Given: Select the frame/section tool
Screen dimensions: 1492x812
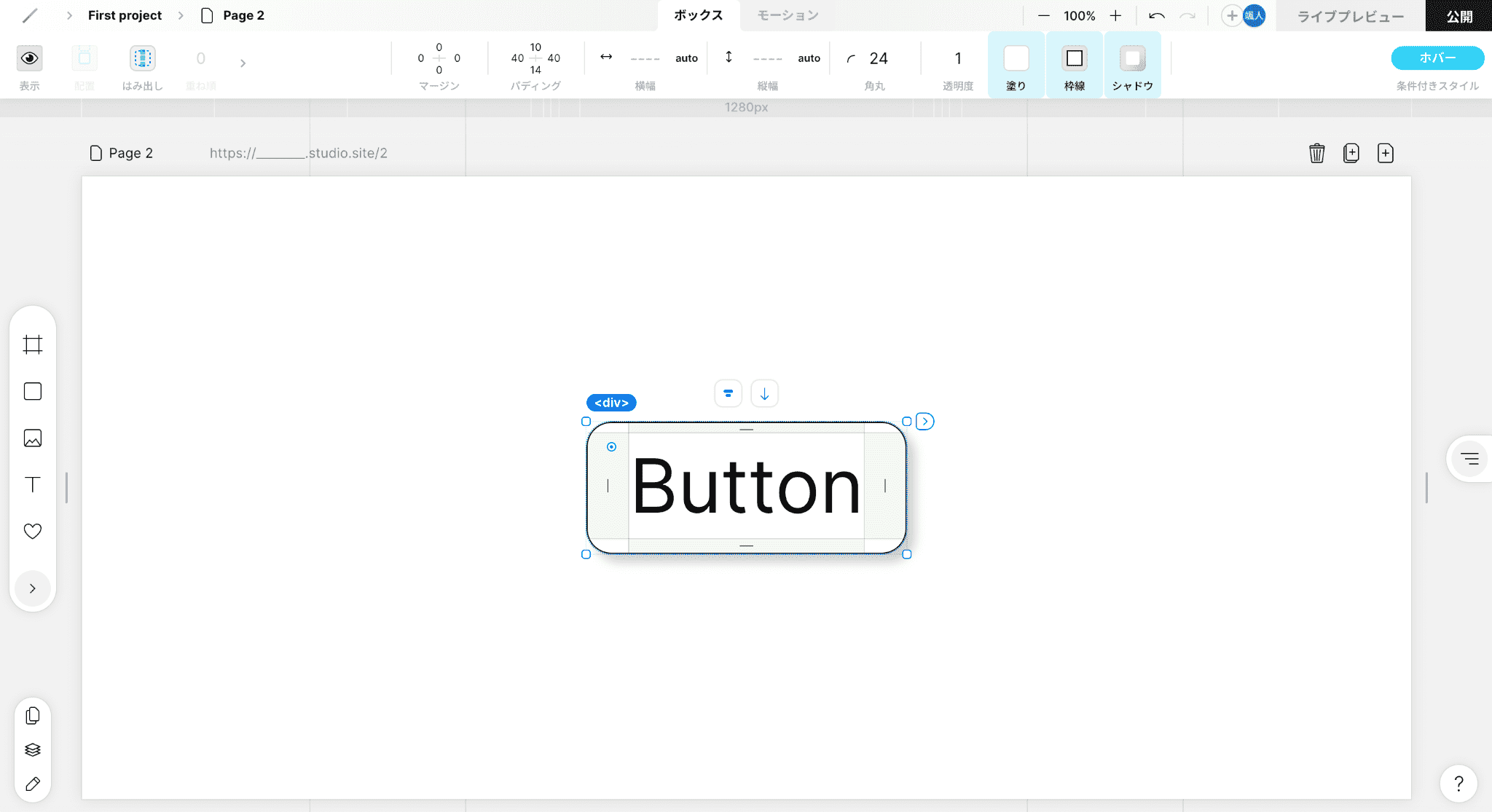Looking at the screenshot, I should (33, 344).
